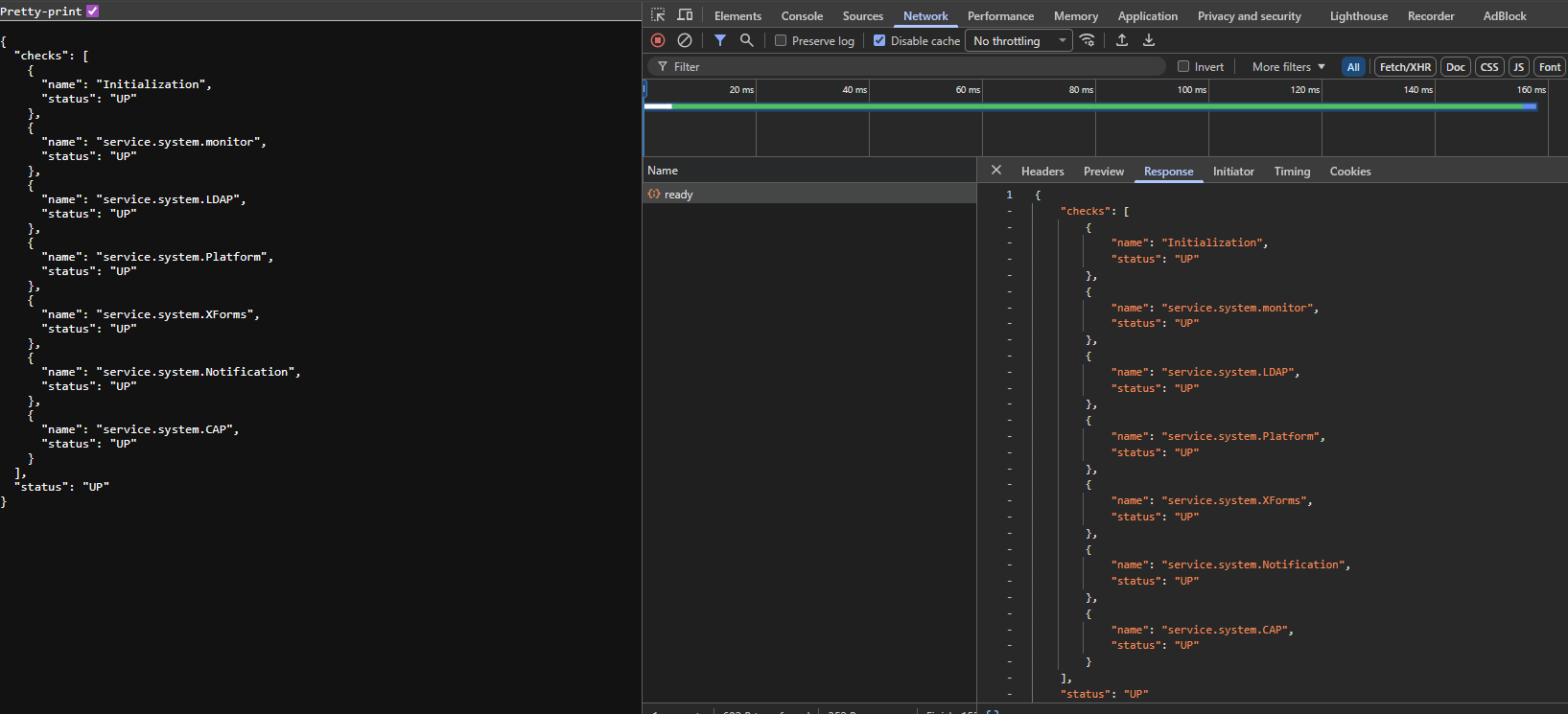Enable the Preserve log checkbox

click(x=781, y=41)
